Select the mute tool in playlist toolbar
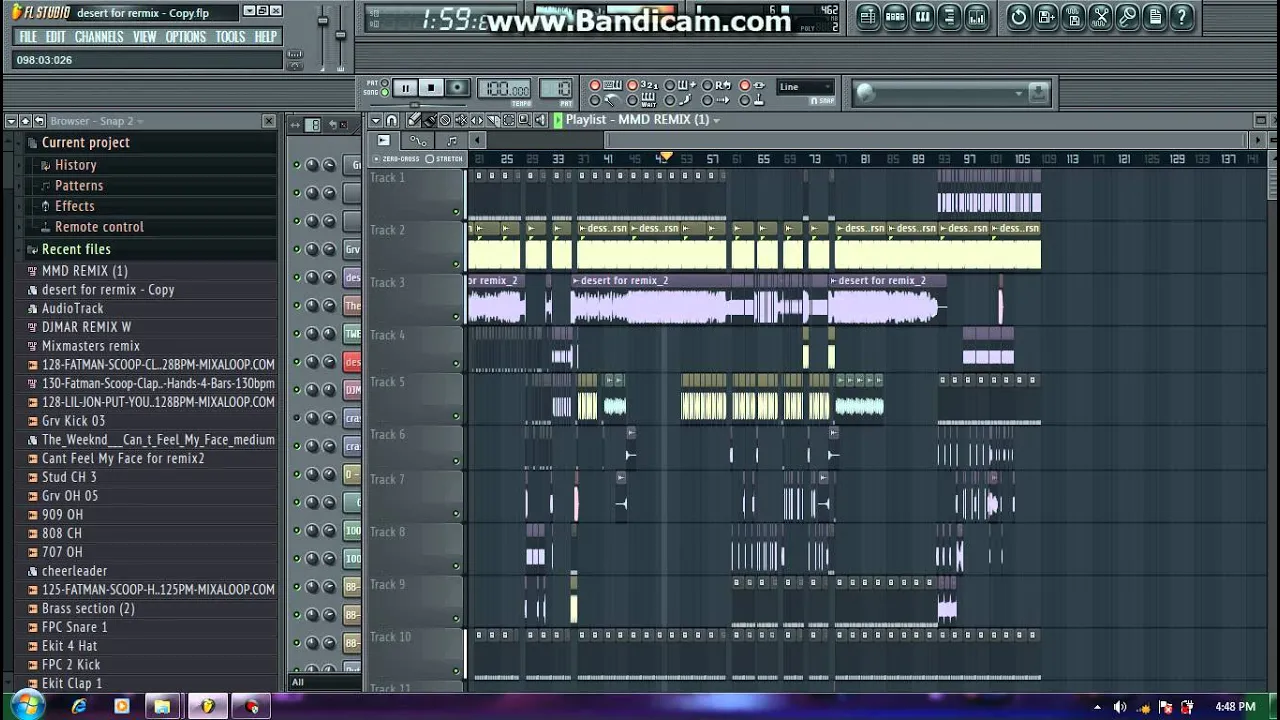Screen dimensions: 1280x720 coord(461,120)
